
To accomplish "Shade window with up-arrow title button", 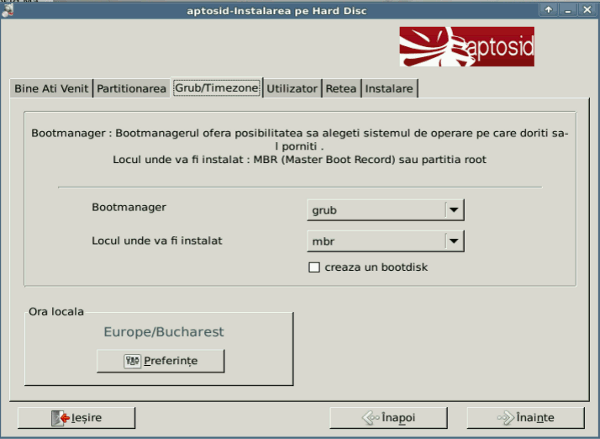I will point(548,10).
